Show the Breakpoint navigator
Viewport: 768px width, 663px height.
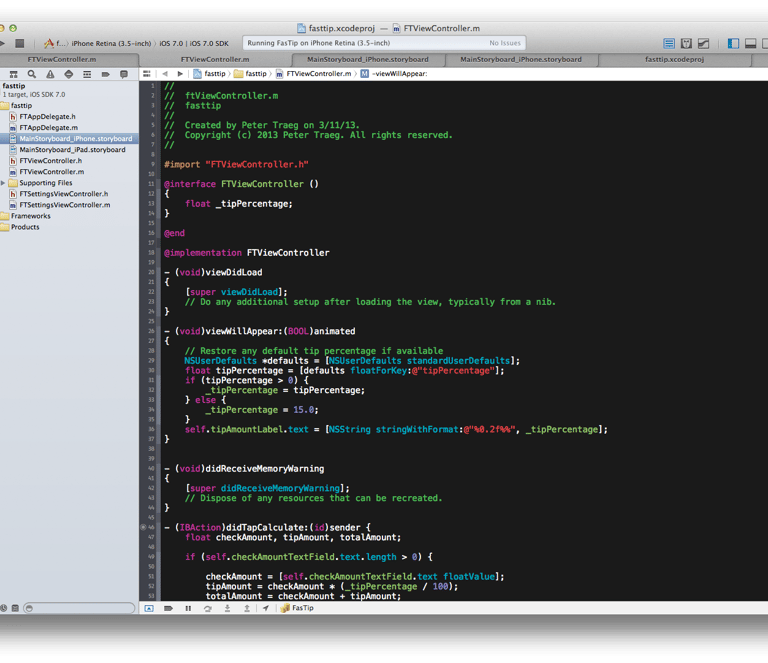pos(108,74)
